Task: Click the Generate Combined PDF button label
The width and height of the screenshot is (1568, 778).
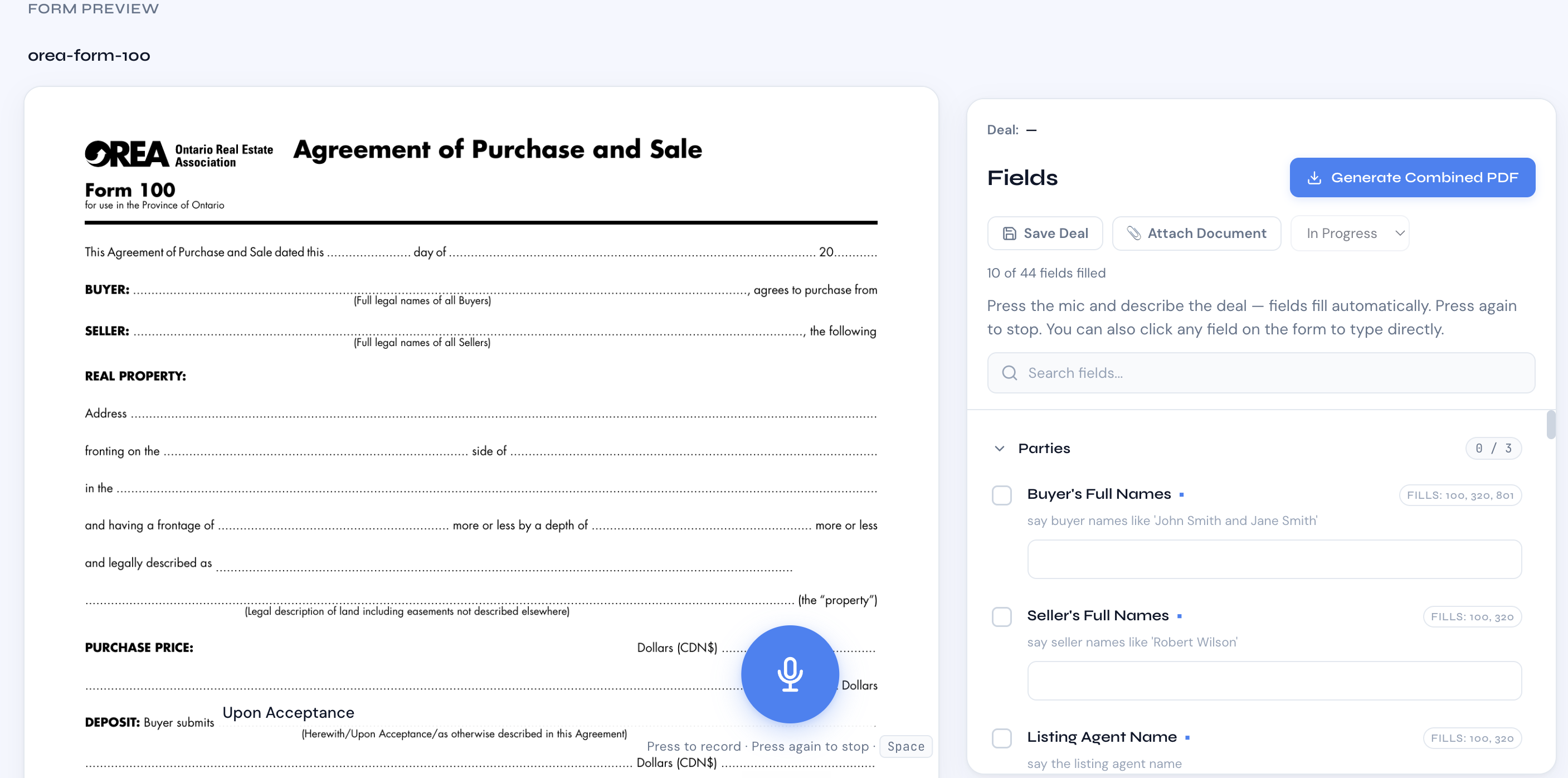Action: click(1424, 178)
